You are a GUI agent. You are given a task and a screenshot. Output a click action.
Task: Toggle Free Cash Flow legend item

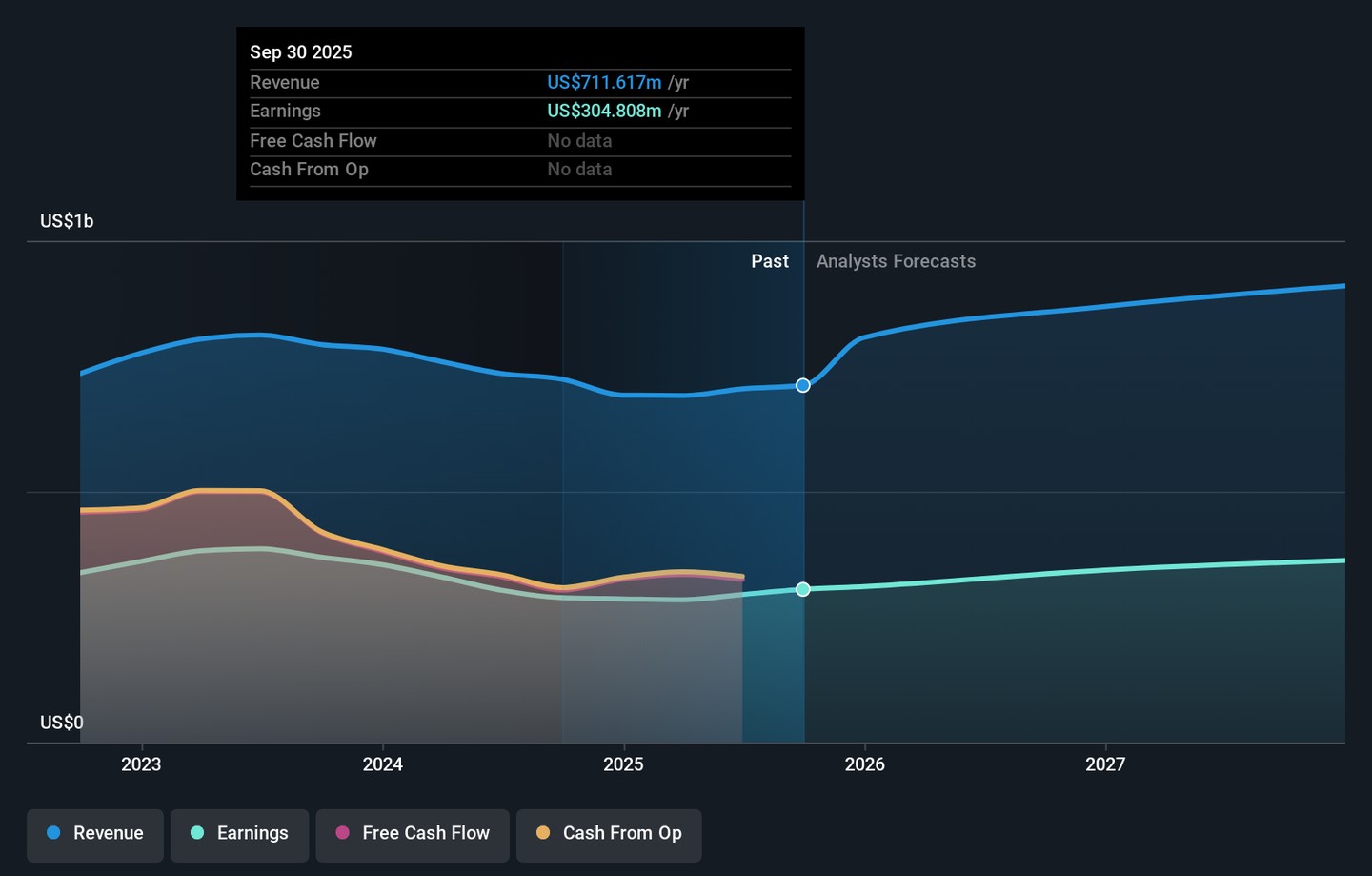click(413, 834)
